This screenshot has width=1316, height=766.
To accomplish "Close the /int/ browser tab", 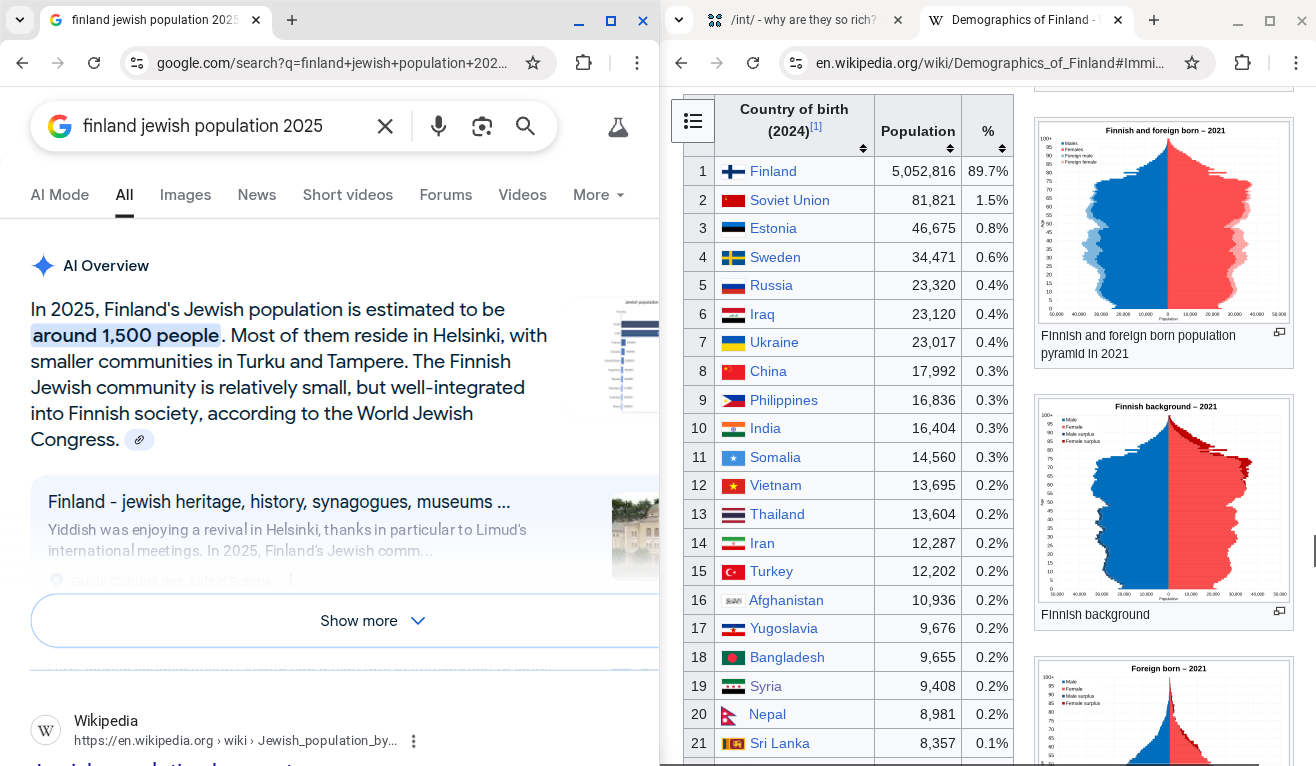I will coord(897,20).
